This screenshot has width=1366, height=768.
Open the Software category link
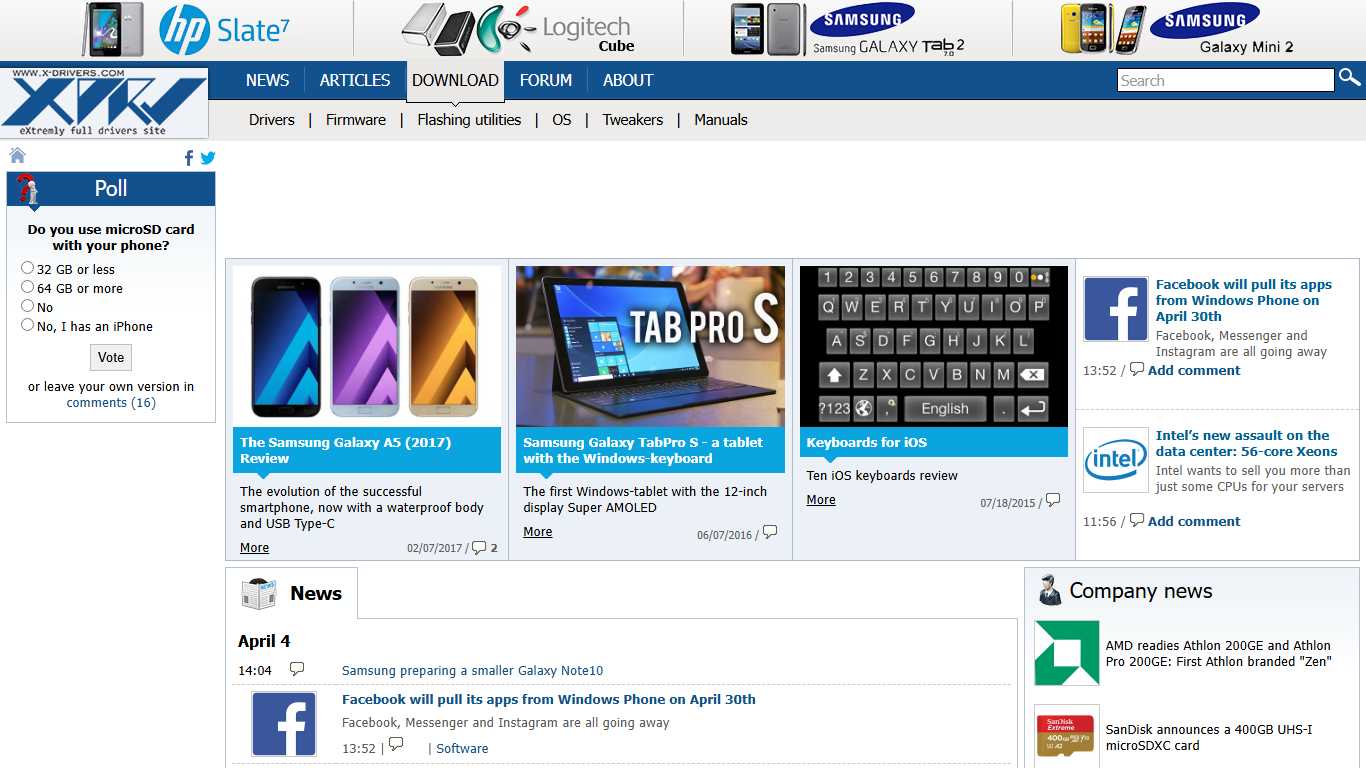click(x=462, y=748)
